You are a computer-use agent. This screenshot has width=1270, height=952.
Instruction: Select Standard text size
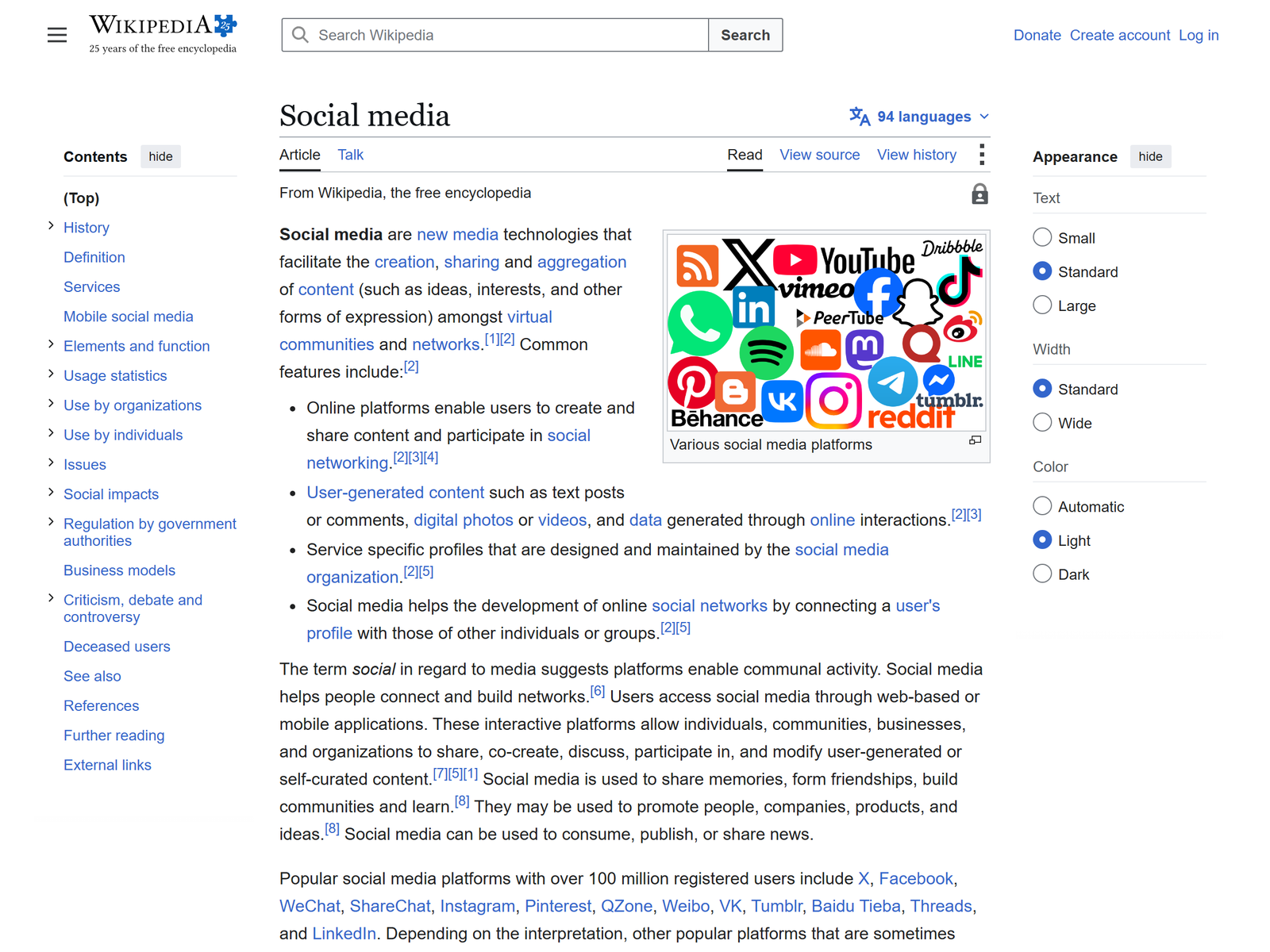click(1042, 271)
